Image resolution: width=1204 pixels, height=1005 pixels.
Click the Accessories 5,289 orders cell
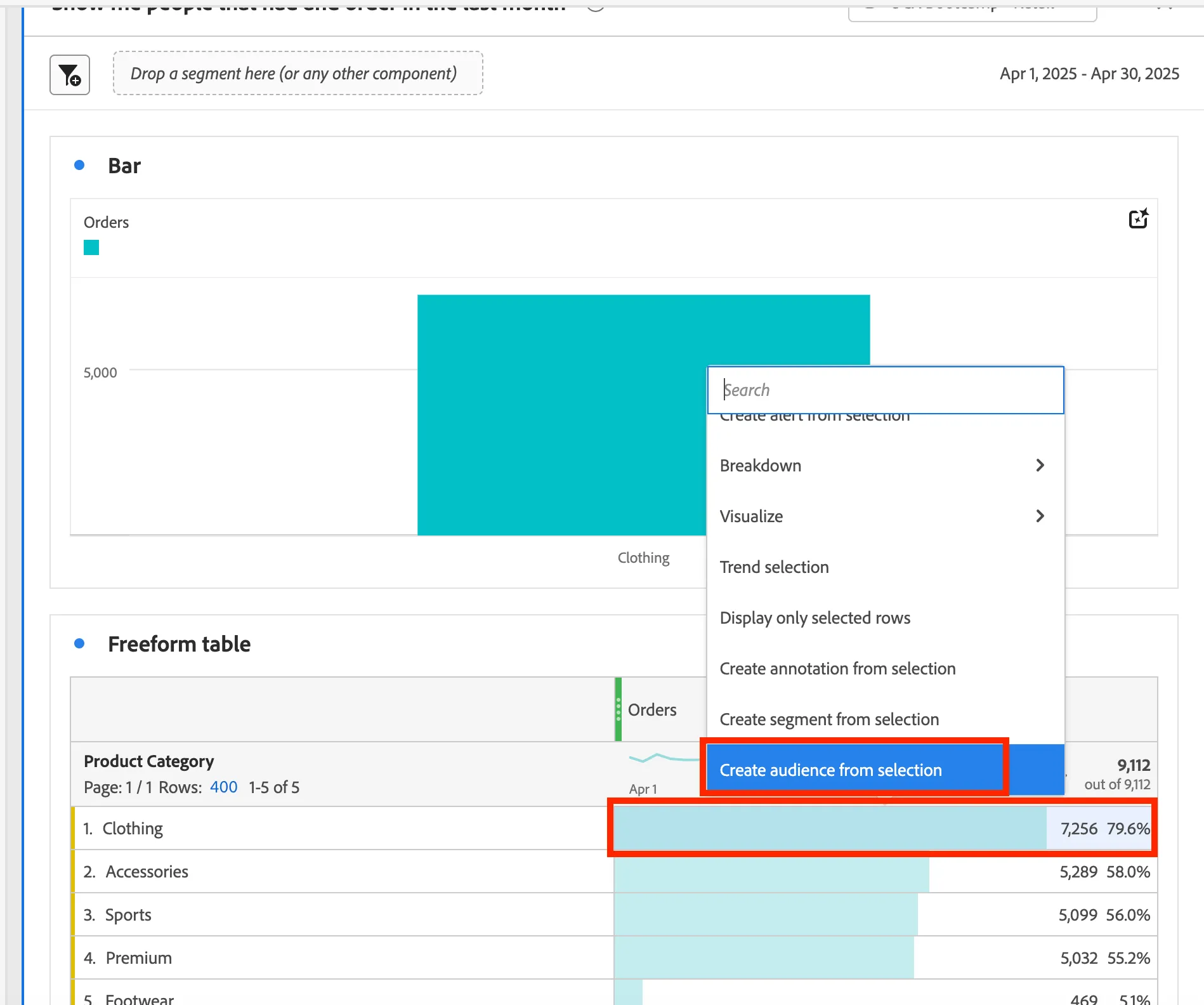tap(886, 872)
